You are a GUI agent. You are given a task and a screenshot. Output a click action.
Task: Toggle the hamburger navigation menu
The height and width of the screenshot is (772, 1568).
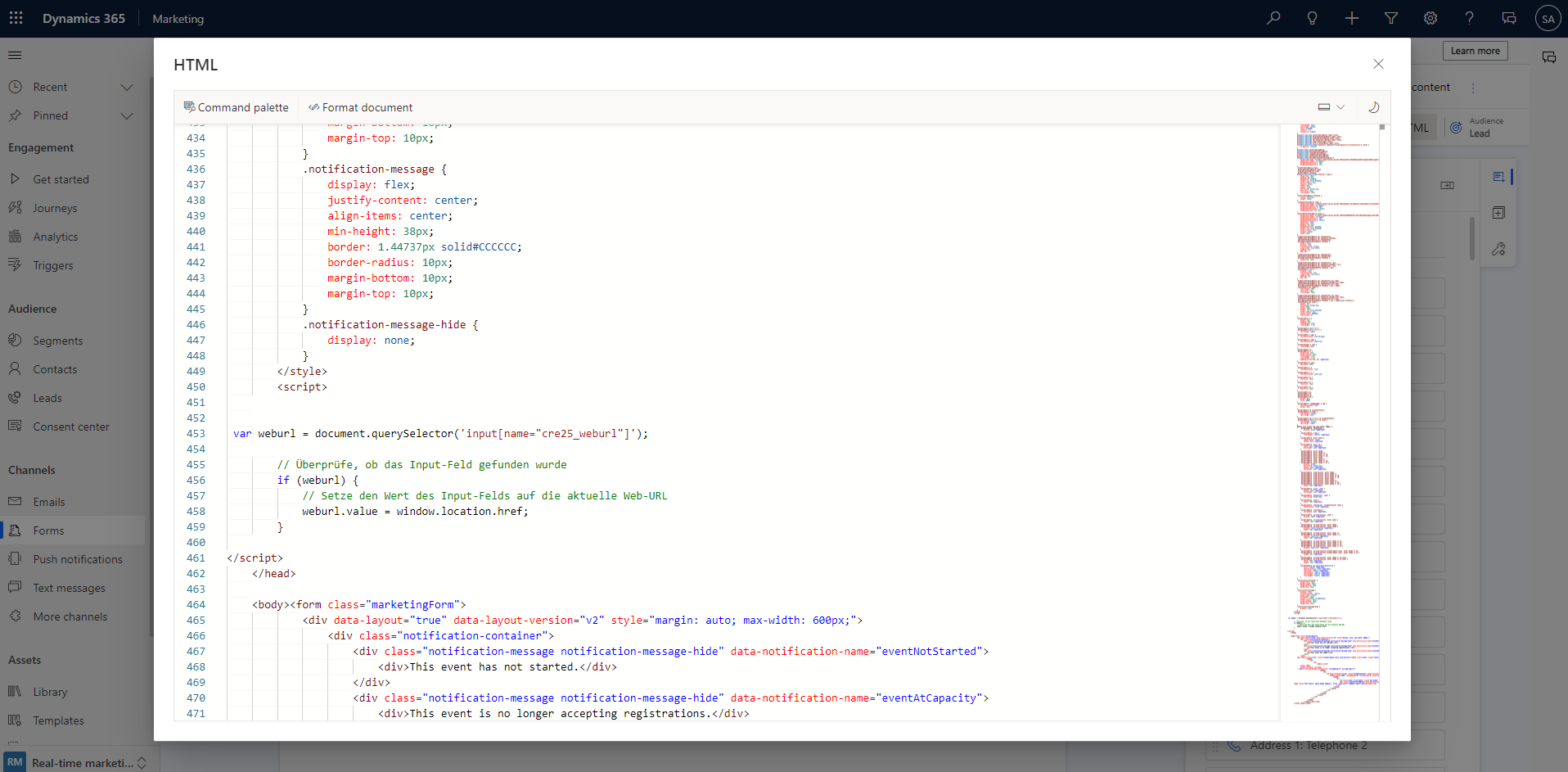(x=15, y=55)
